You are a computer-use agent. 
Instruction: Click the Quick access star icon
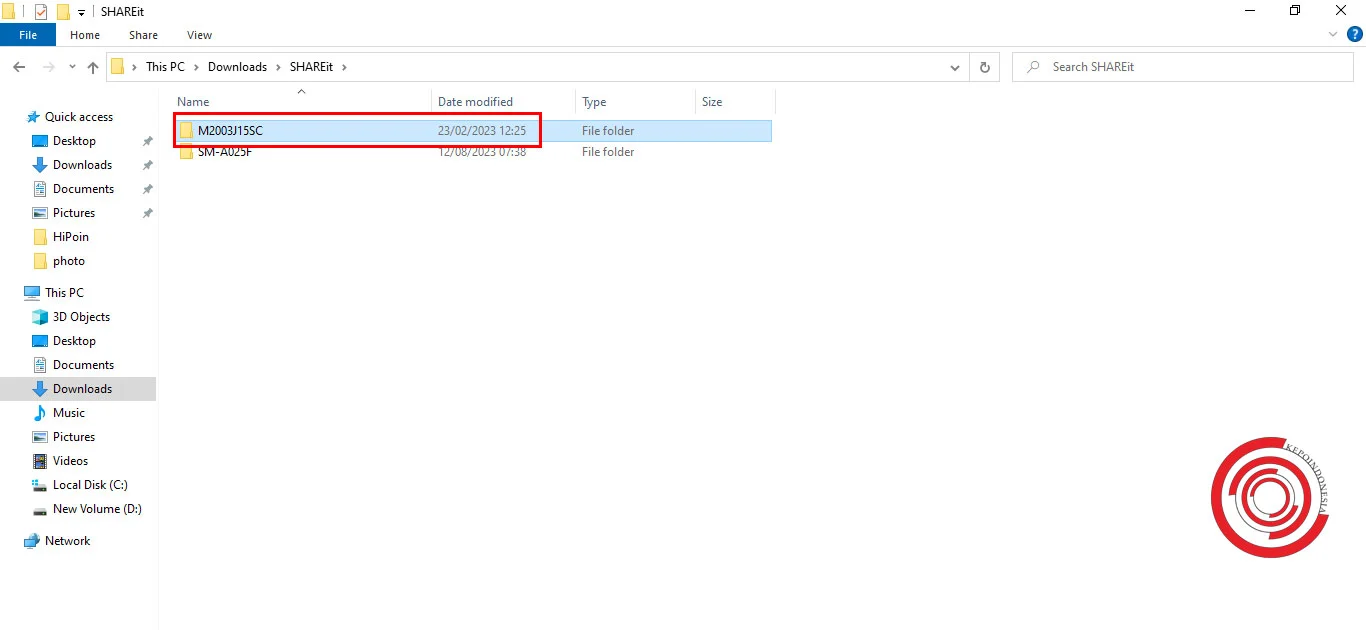32,117
